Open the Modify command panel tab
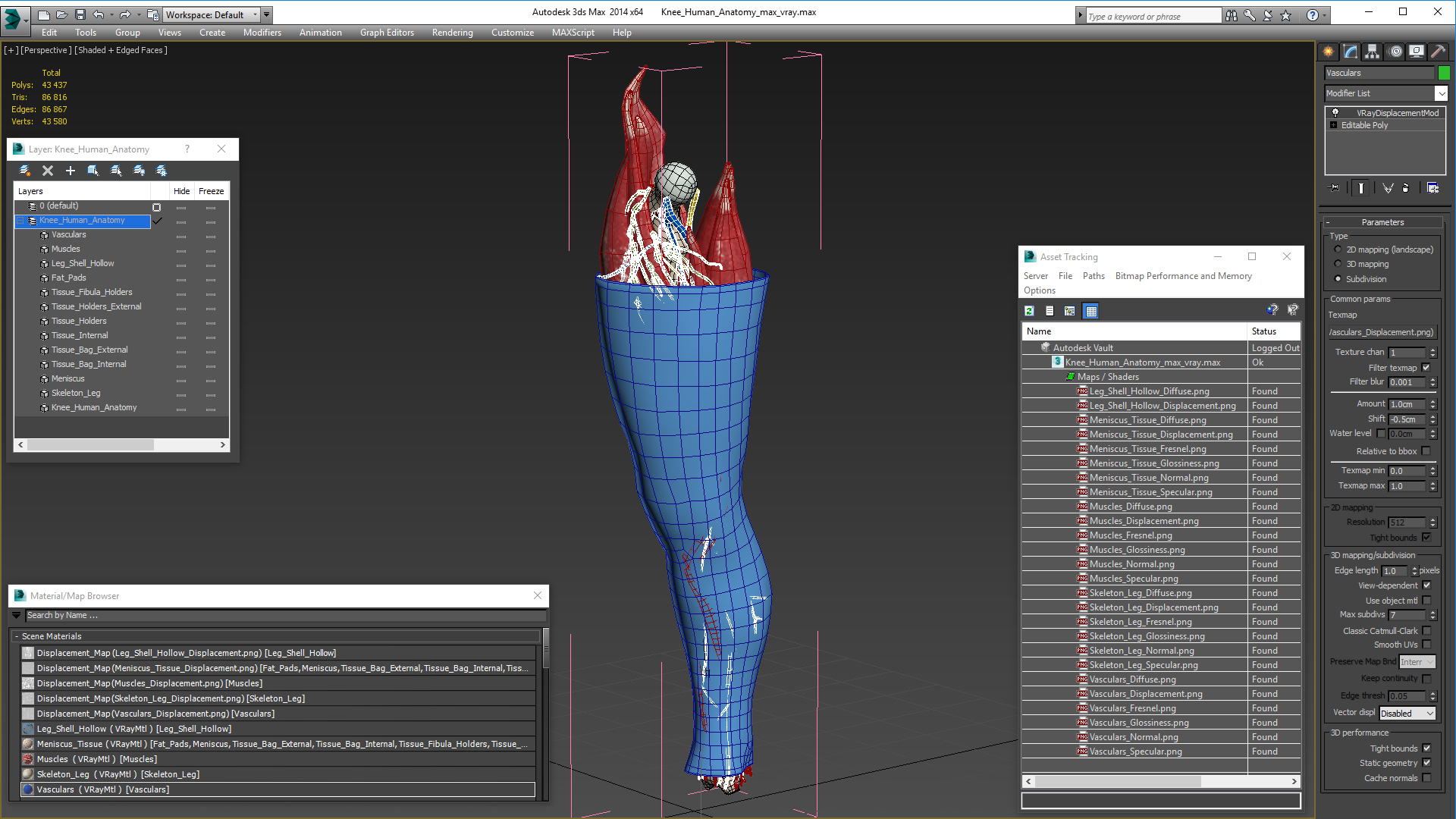Screen dimensions: 1456x819 tap(1351, 52)
